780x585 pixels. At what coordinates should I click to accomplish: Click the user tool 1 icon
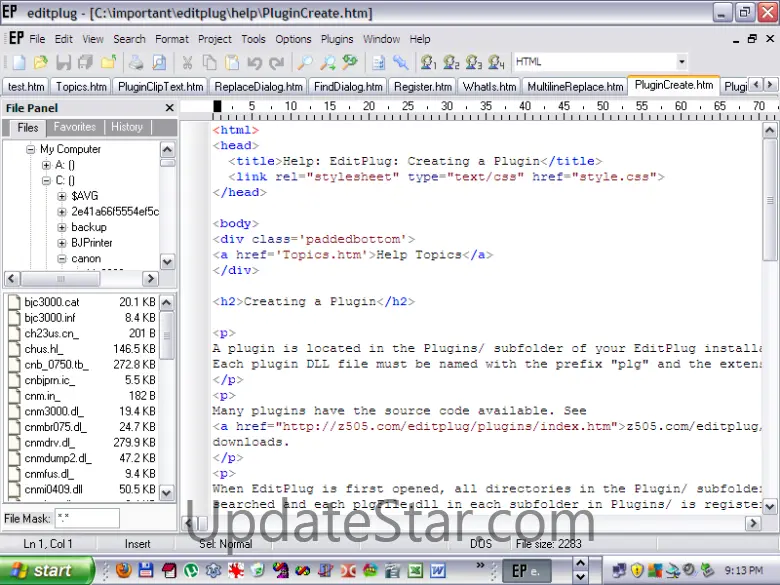click(428, 62)
